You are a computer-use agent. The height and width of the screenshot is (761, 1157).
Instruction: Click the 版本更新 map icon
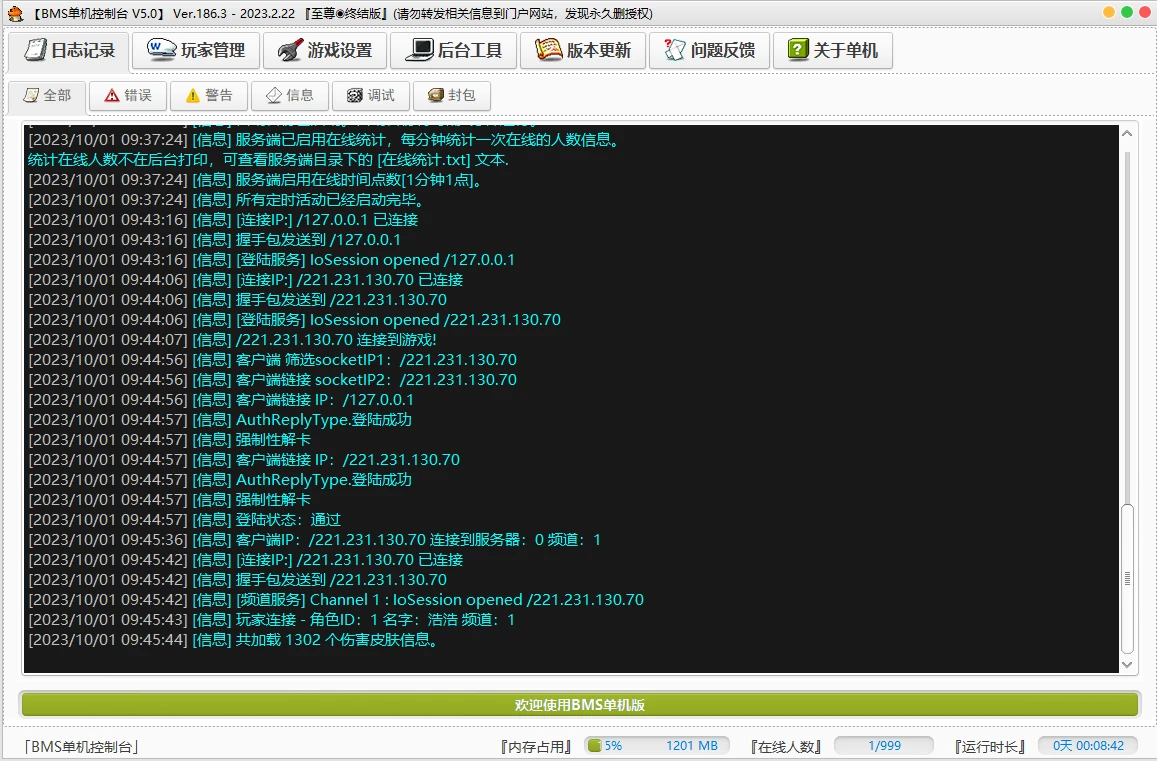[548, 50]
